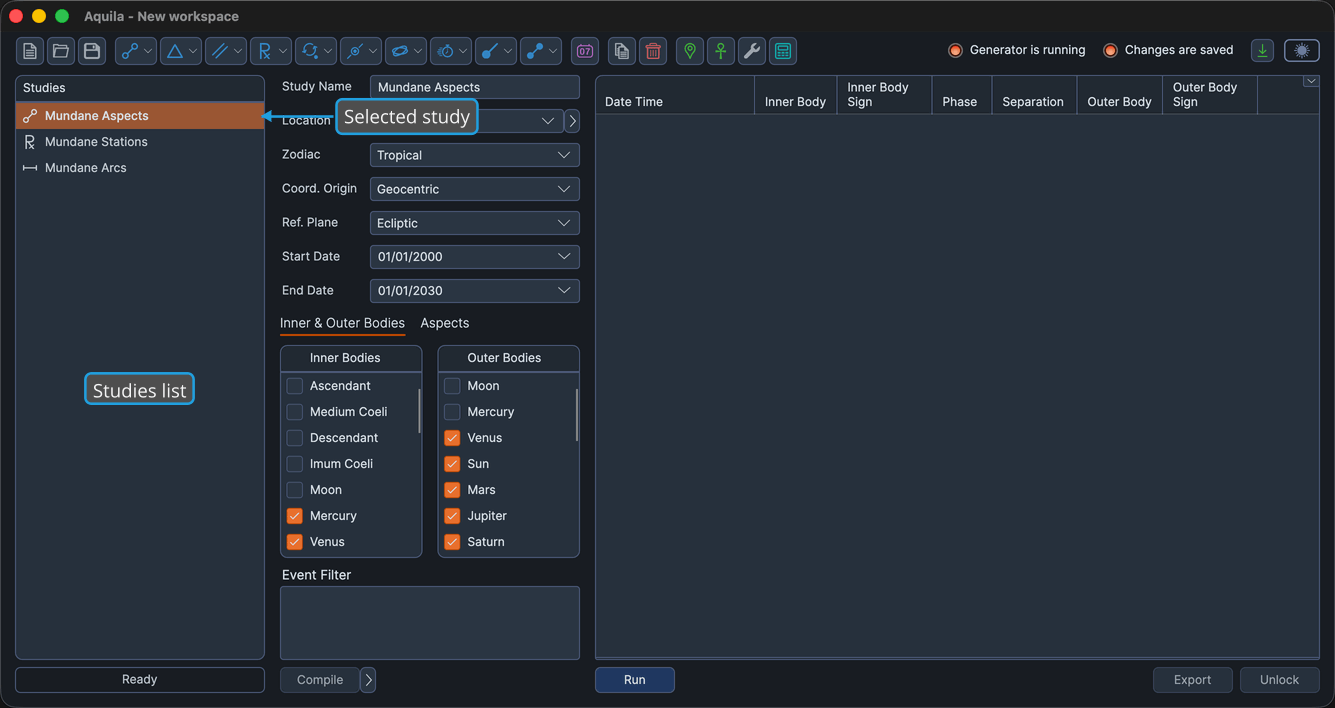The width and height of the screenshot is (1335, 708).
Task: Click the Compile button
Action: point(320,680)
